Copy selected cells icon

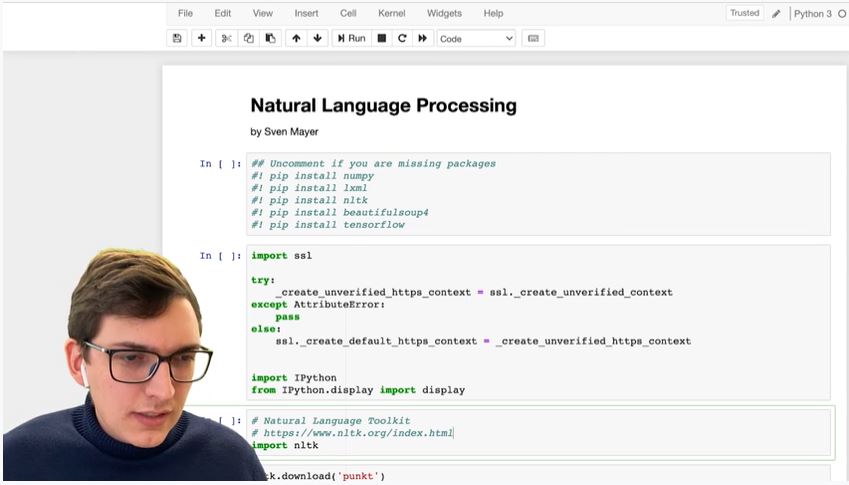tap(248, 38)
